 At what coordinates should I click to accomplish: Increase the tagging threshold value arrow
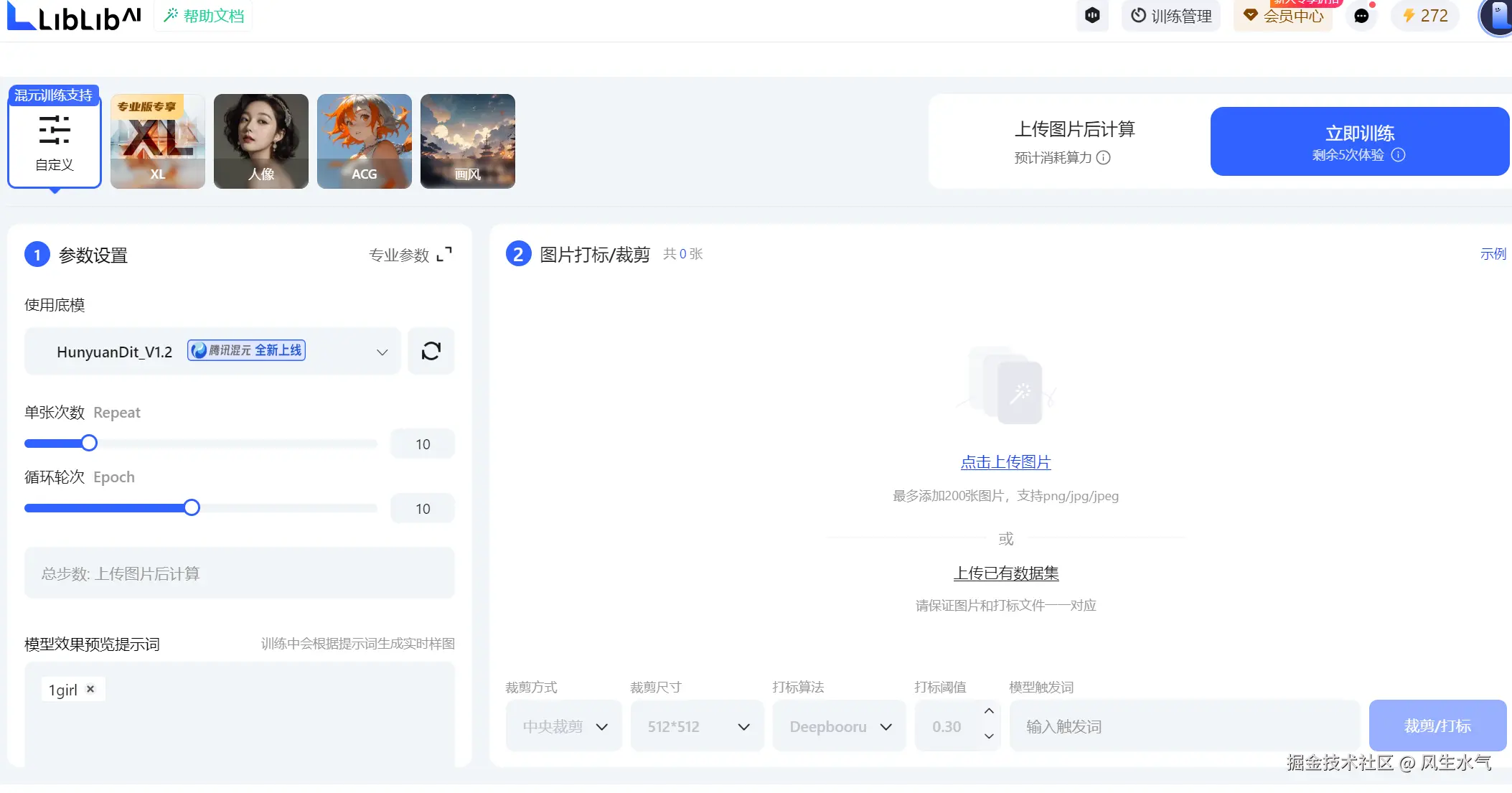[x=989, y=711]
